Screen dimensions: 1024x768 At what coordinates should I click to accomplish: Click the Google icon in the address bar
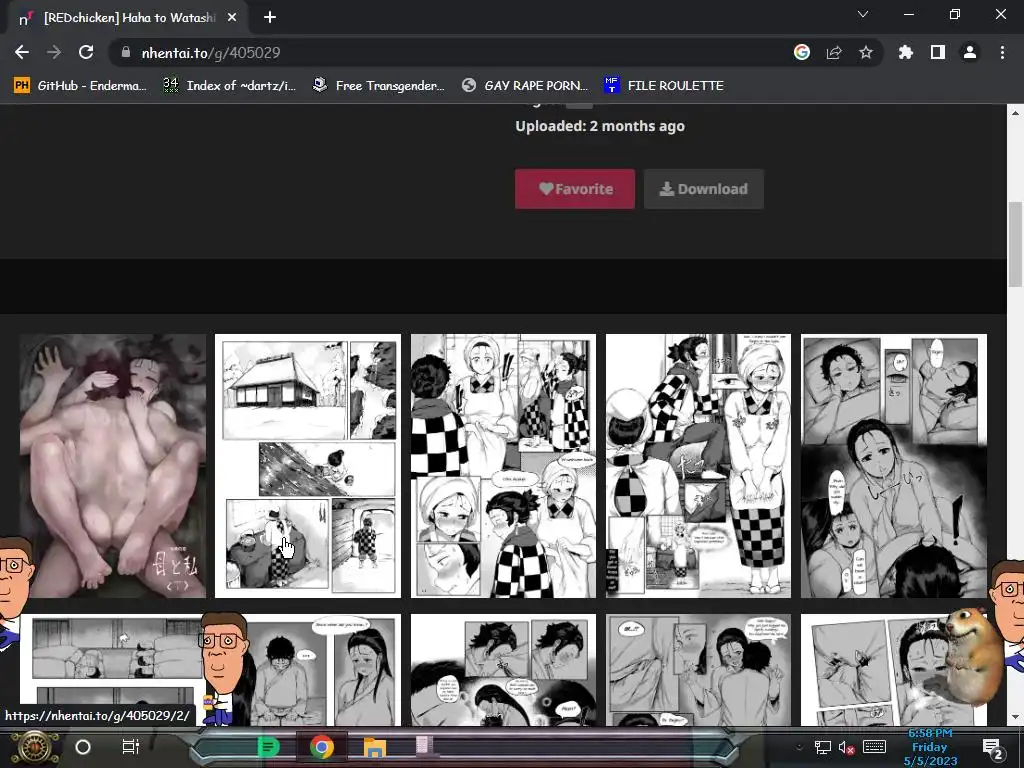tap(802, 52)
